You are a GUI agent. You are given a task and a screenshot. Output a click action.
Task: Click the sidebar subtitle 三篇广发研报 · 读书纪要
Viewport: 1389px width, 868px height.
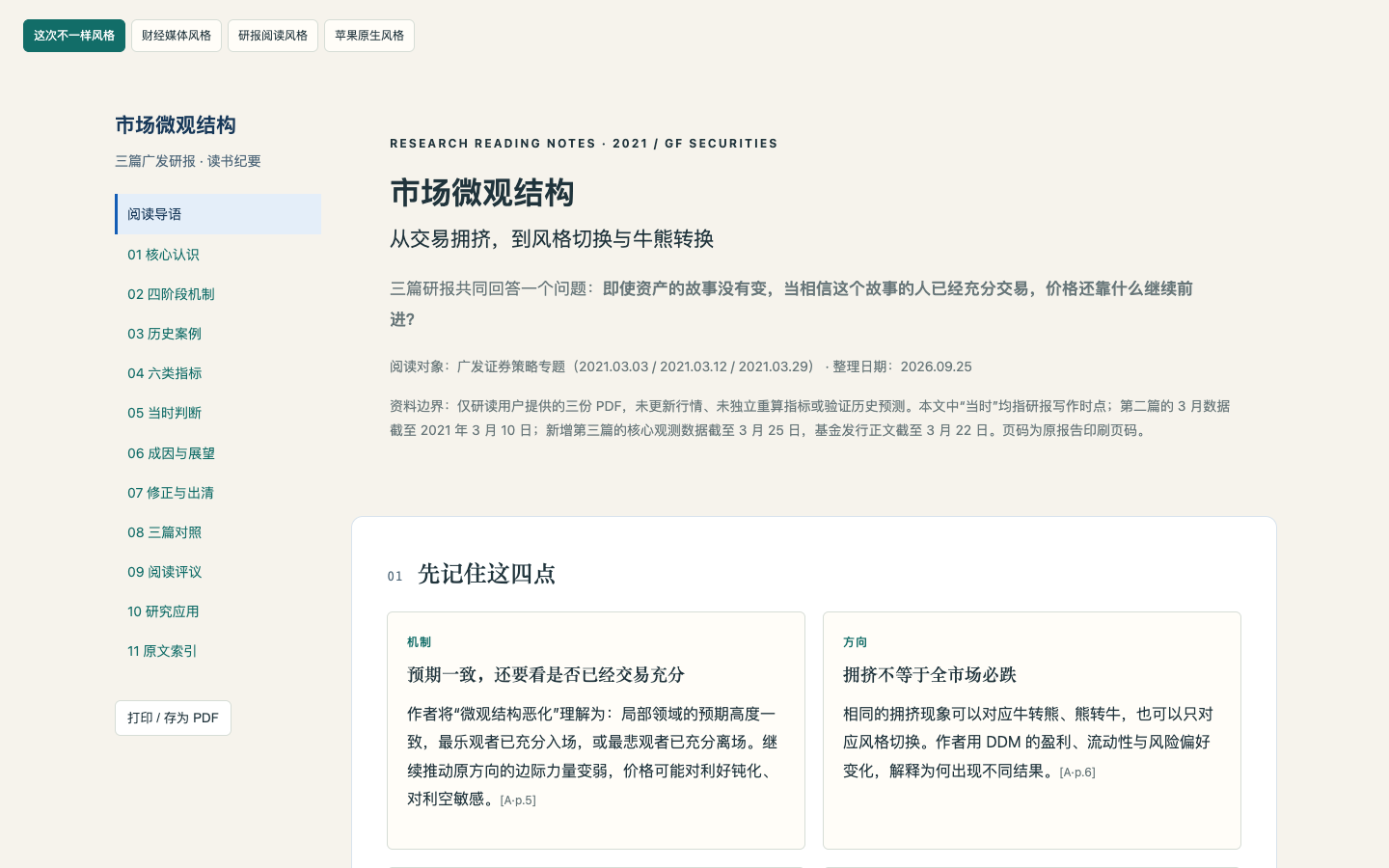(188, 161)
